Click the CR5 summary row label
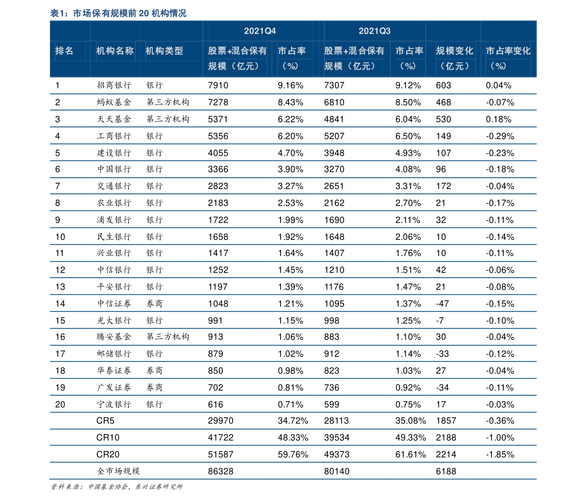Screen dimensions: 583x500 coord(105,420)
